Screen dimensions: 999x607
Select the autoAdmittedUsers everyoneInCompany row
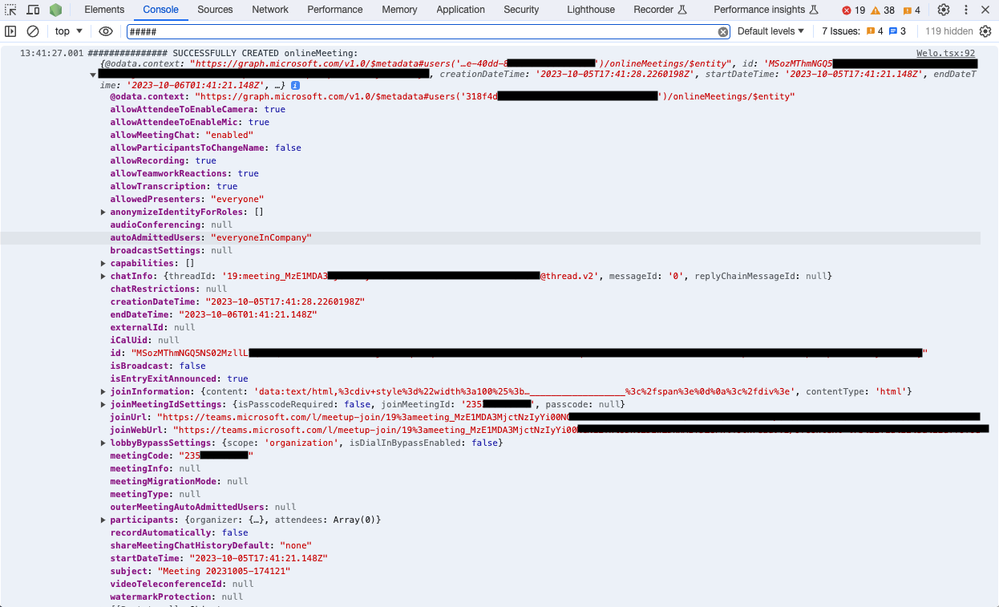pyautogui.click(x=491, y=238)
